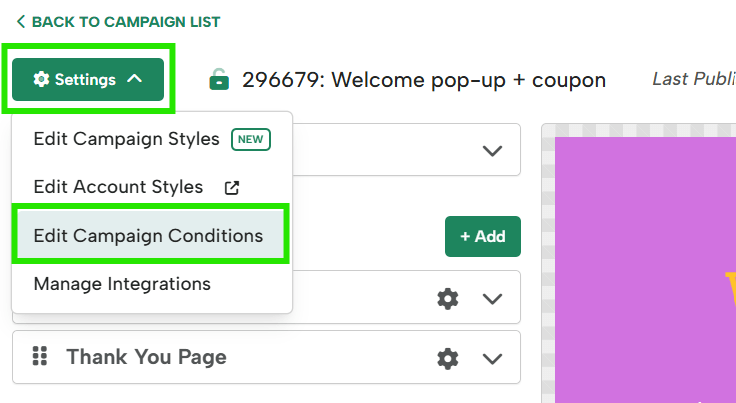The width and height of the screenshot is (736, 403).
Task: Grab the drag handle of Thank You Page
Action: (40, 356)
